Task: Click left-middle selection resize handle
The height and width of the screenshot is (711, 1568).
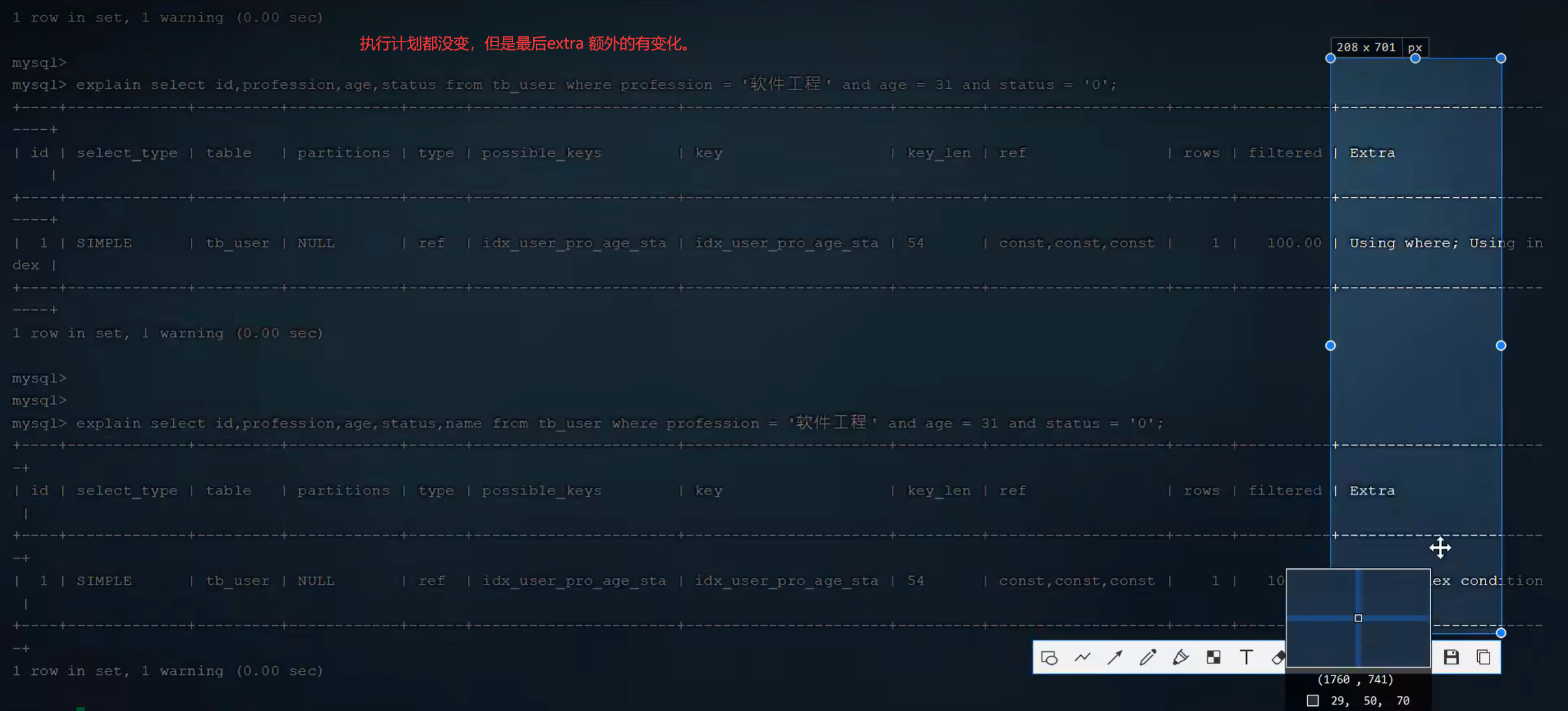Action: point(1331,346)
